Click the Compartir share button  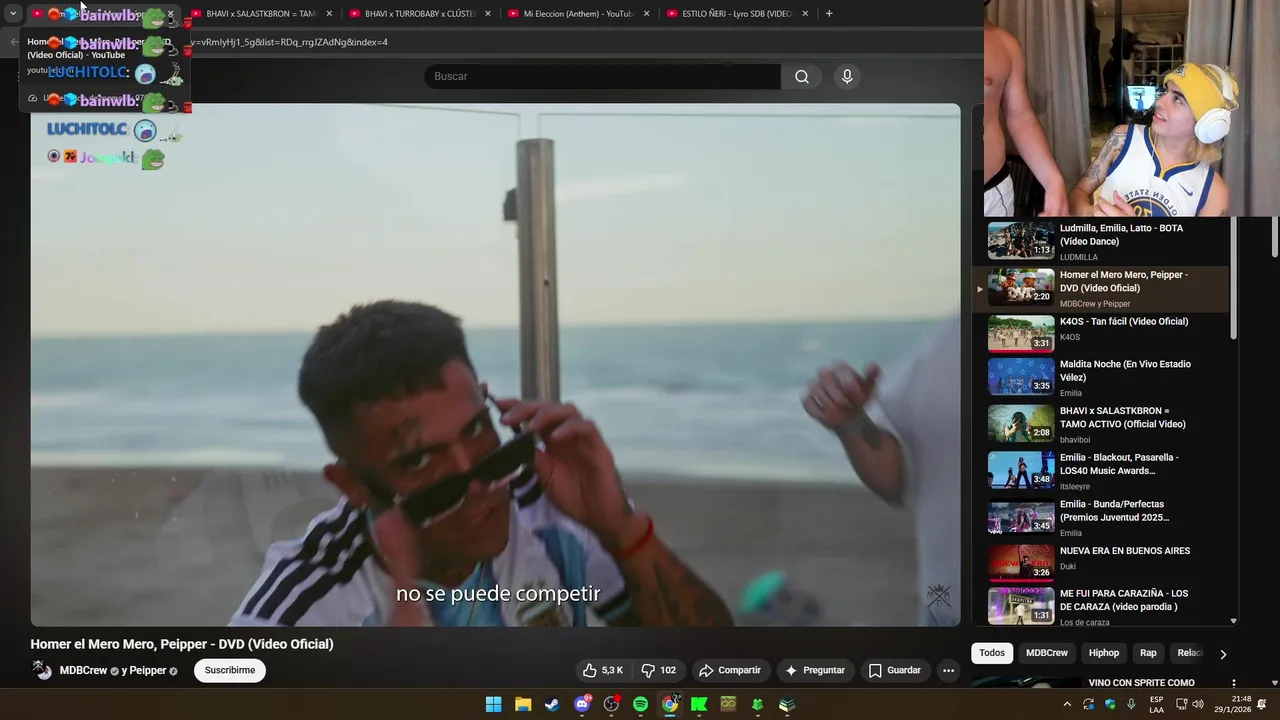(730, 670)
